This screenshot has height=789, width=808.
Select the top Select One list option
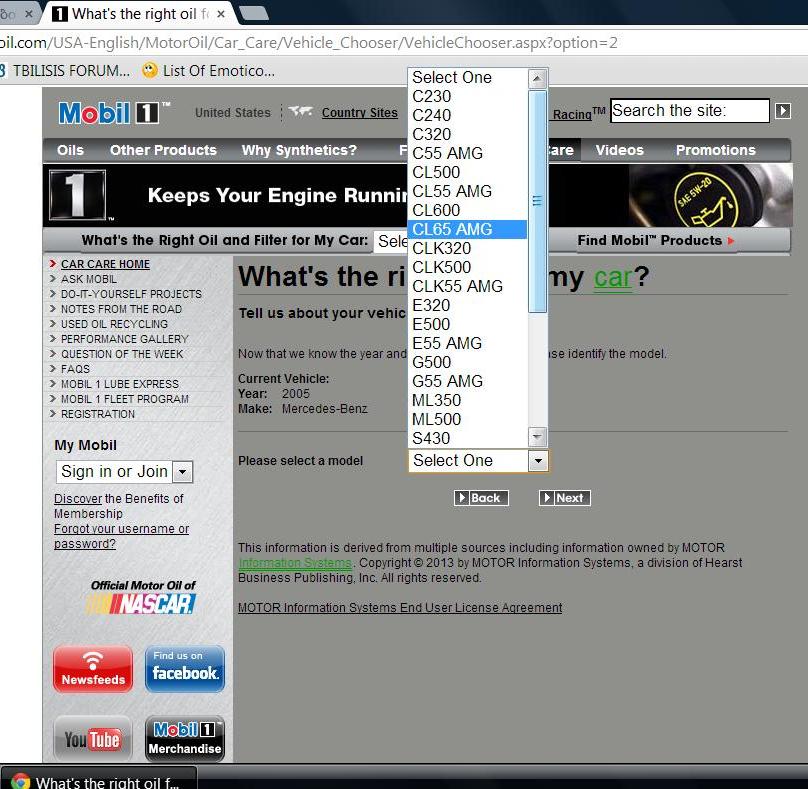468,77
